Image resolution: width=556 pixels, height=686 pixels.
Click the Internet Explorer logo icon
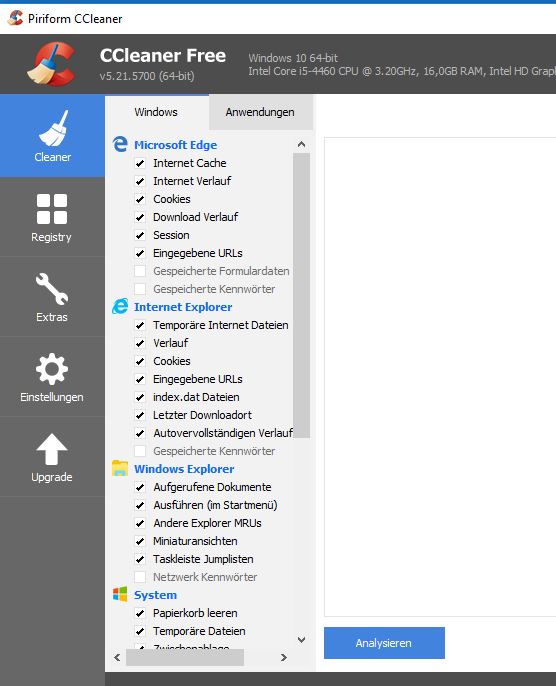click(120, 307)
